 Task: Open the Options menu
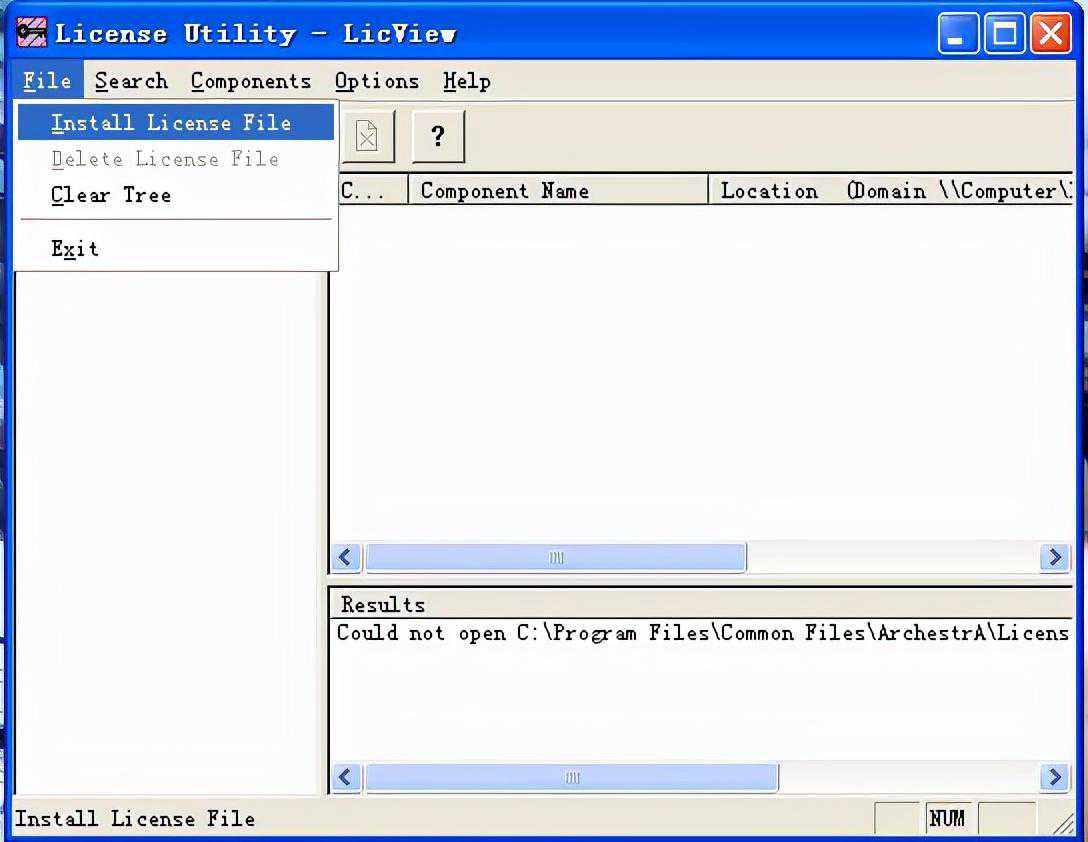pyautogui.click(x=377, y=81)
